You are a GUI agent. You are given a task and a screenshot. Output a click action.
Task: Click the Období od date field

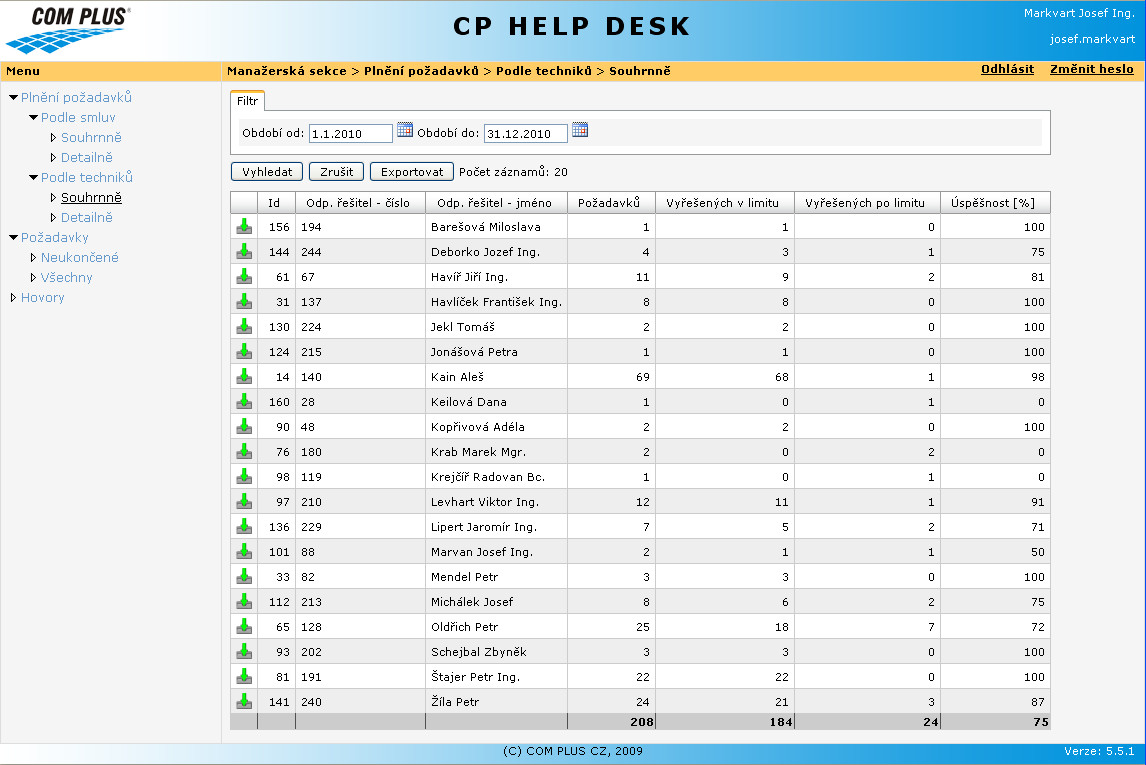click(351, 134)
